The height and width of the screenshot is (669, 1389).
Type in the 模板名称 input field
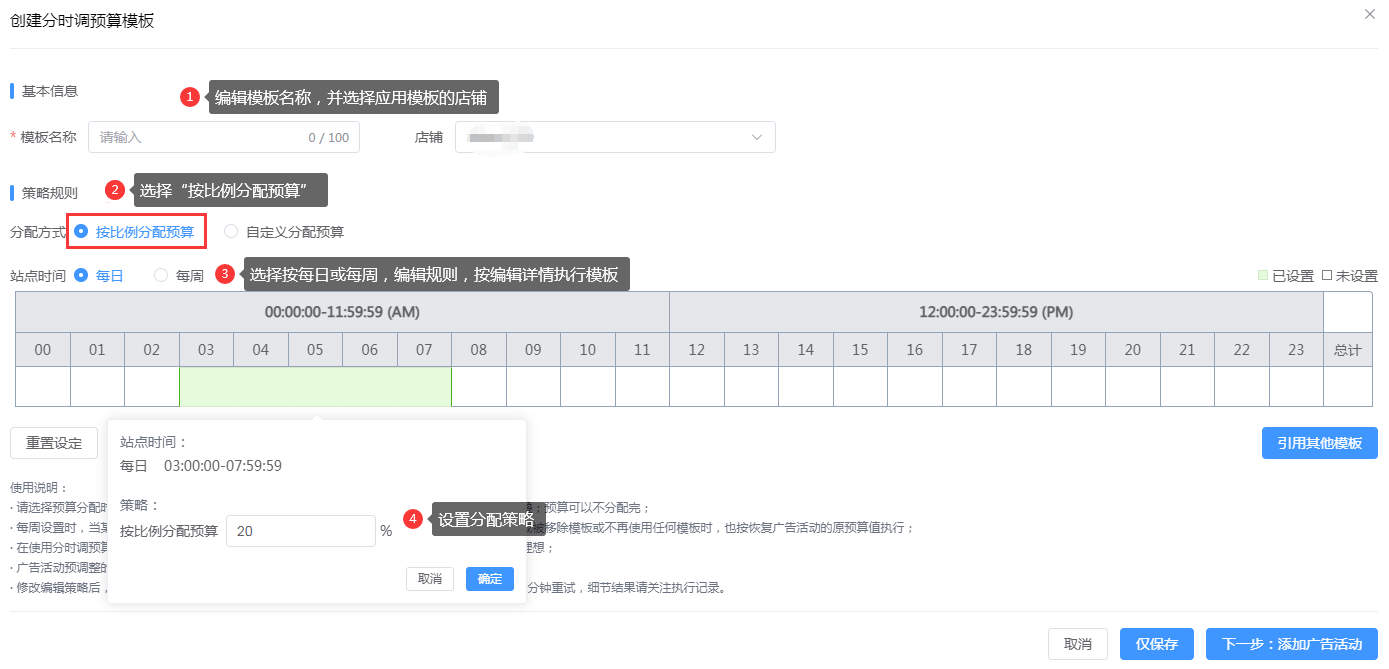[200, 137]
